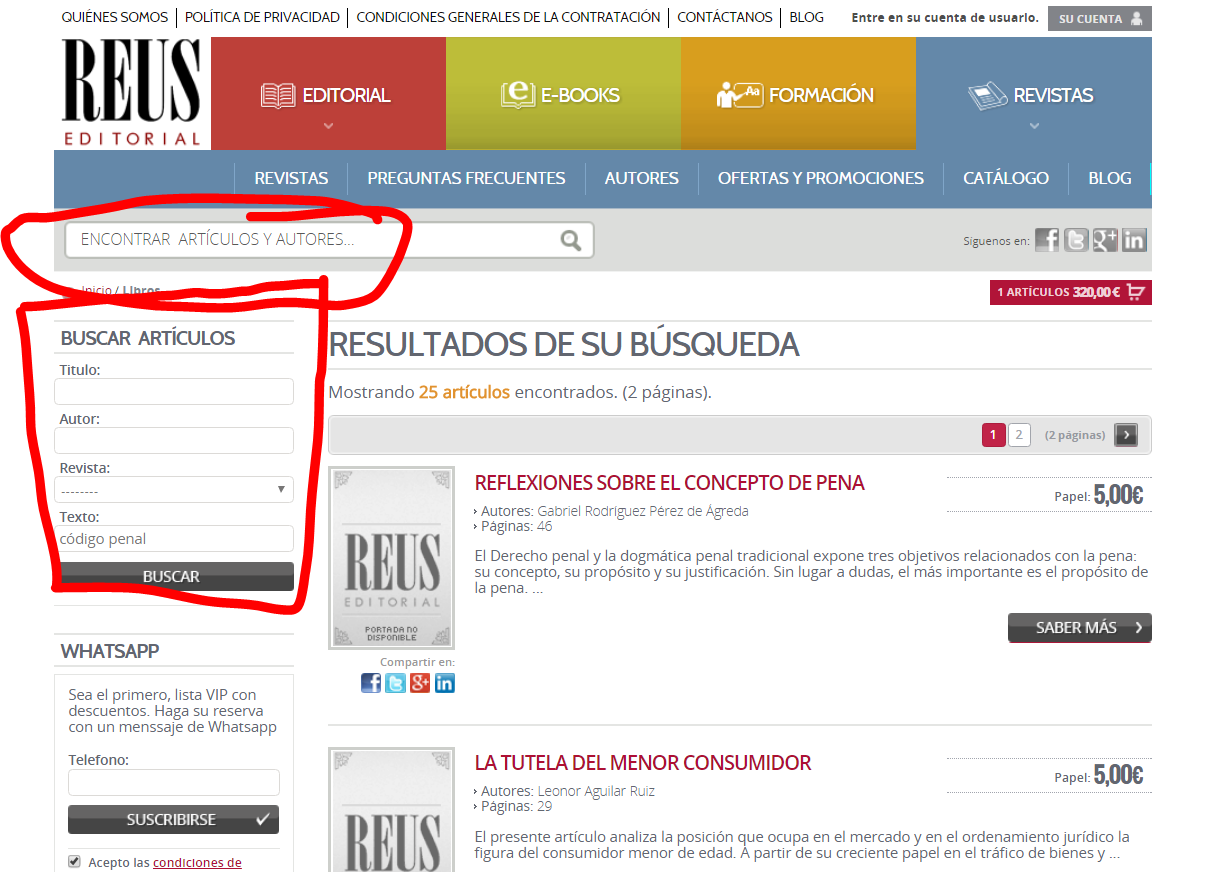Open Quiénes Somos link

tap(115, 17)
